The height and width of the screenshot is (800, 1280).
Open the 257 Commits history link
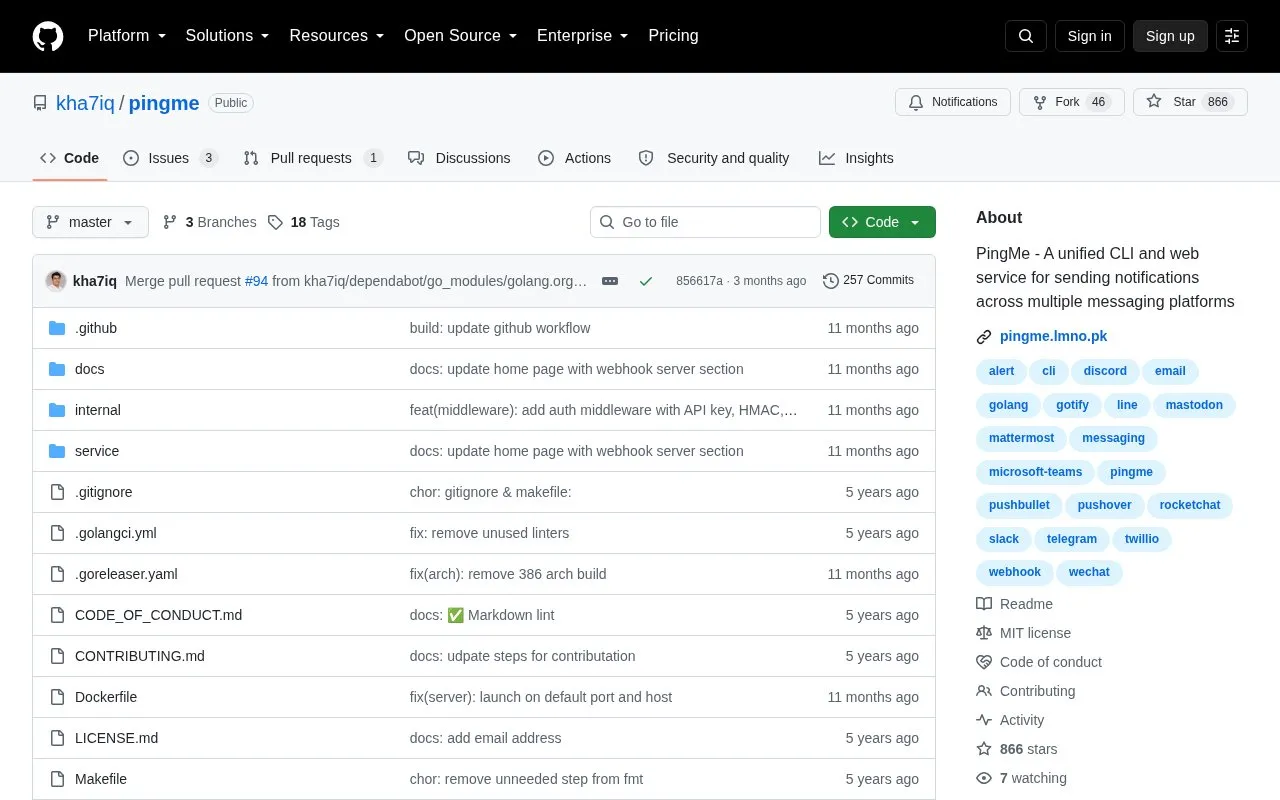tap(868, 281)
